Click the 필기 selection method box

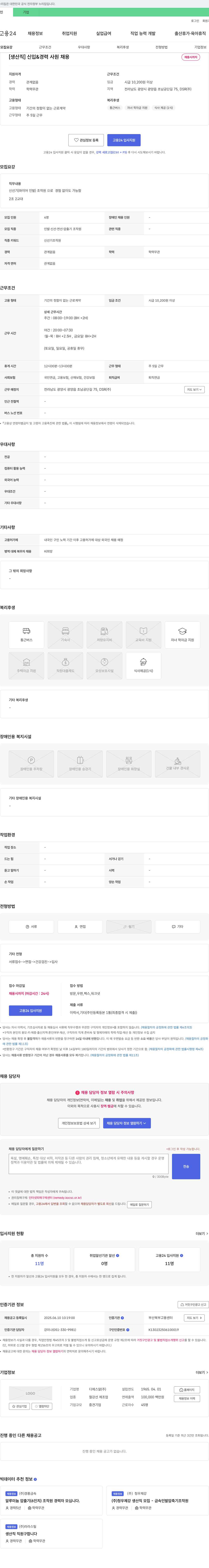129,926
